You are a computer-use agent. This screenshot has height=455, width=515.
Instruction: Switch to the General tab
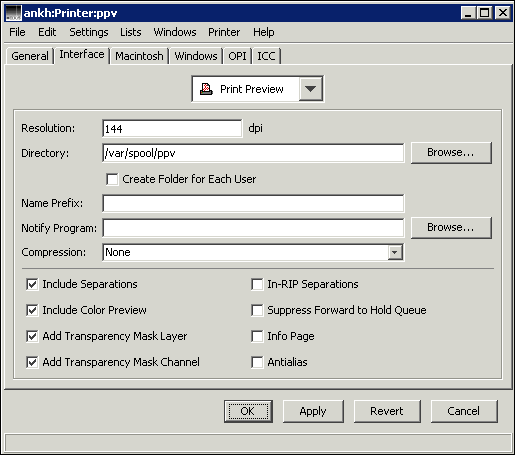click(30, 56)
